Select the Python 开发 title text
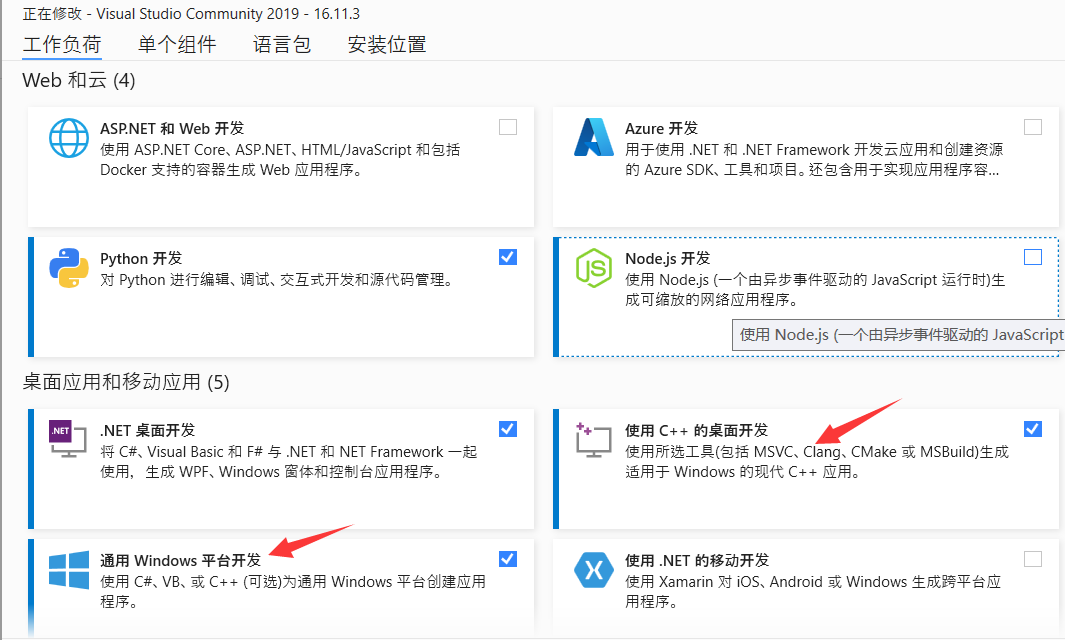This screenshot has width=1065, height=640. click(141, 259)
